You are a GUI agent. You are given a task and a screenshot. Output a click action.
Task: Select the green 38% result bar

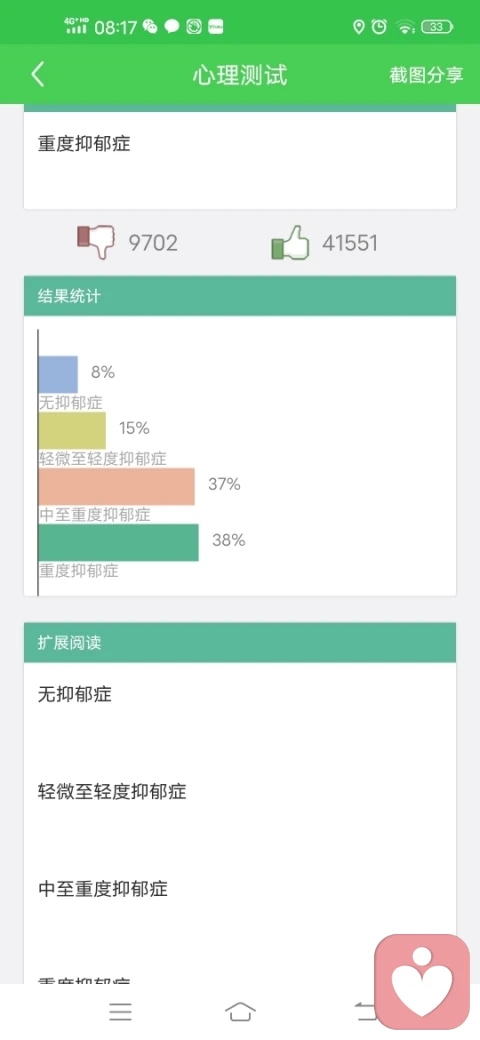pyautogui.click(x=119, y=543)
